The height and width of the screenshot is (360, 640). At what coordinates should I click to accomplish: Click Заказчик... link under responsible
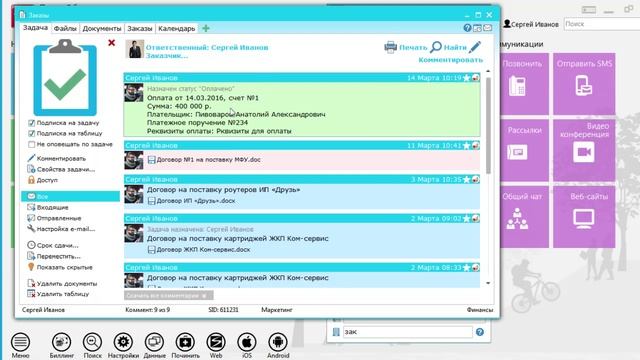click(167, 56)
